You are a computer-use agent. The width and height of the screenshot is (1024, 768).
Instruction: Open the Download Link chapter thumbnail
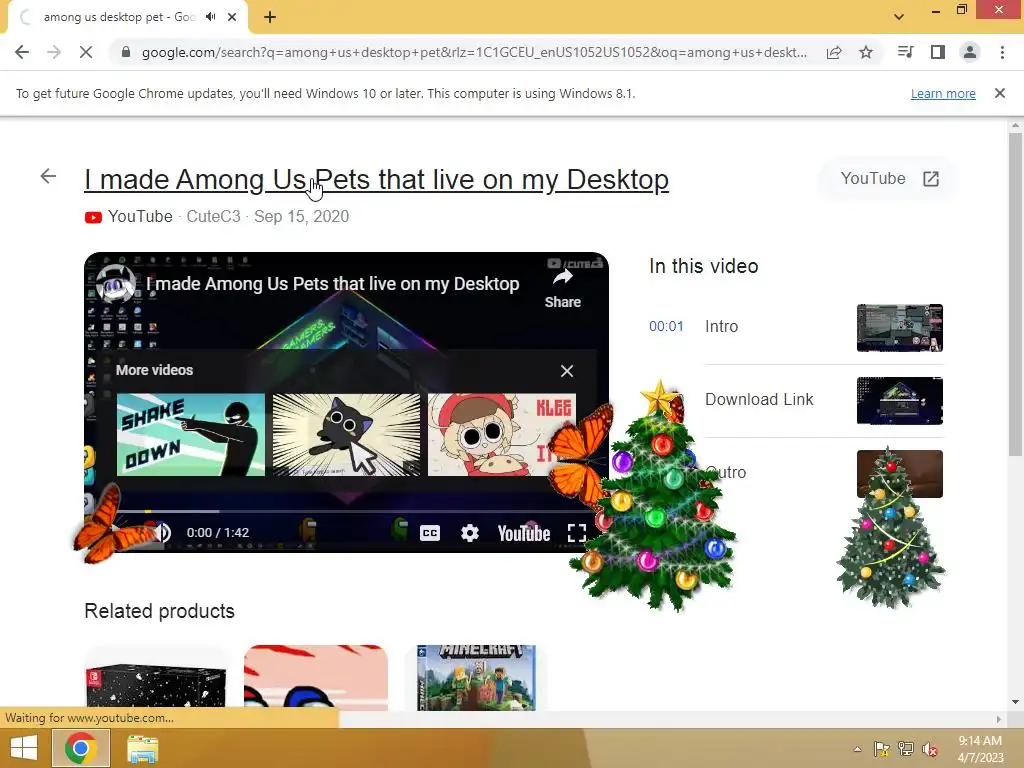(x=899, y=401)
